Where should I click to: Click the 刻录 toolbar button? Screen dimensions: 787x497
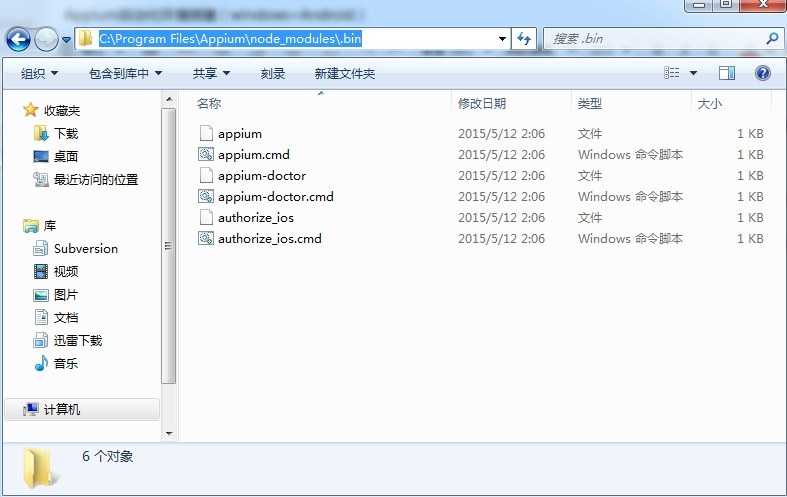coord(273,74)
